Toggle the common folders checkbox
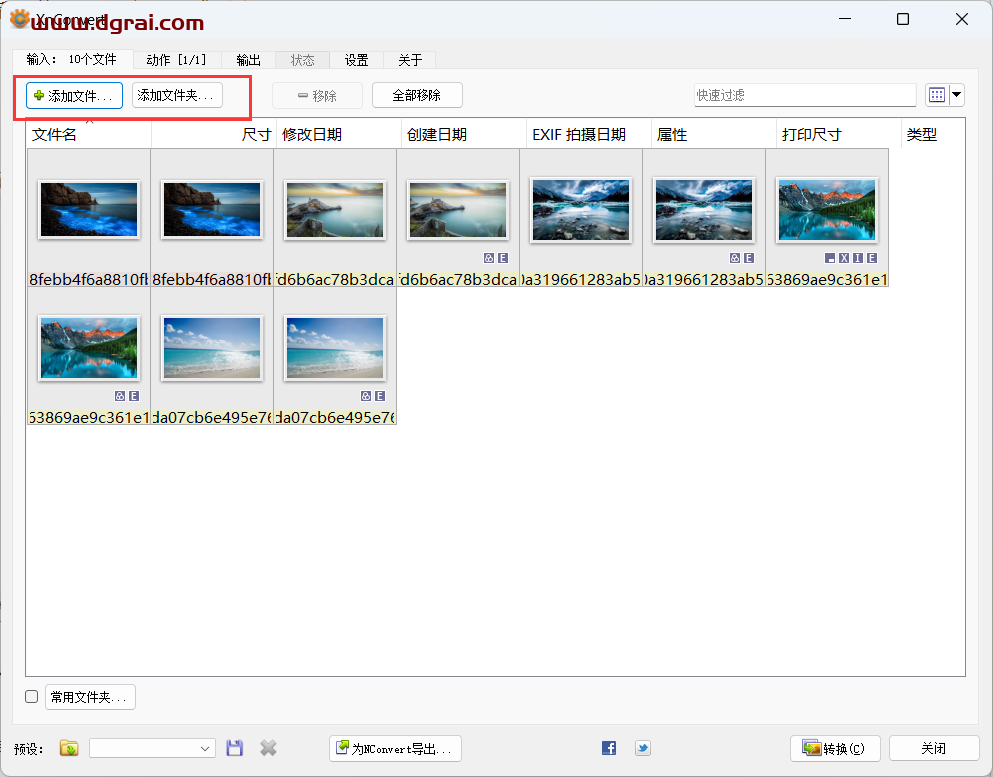The height and width of the screenshot is (777, 993). coord(32,697)
